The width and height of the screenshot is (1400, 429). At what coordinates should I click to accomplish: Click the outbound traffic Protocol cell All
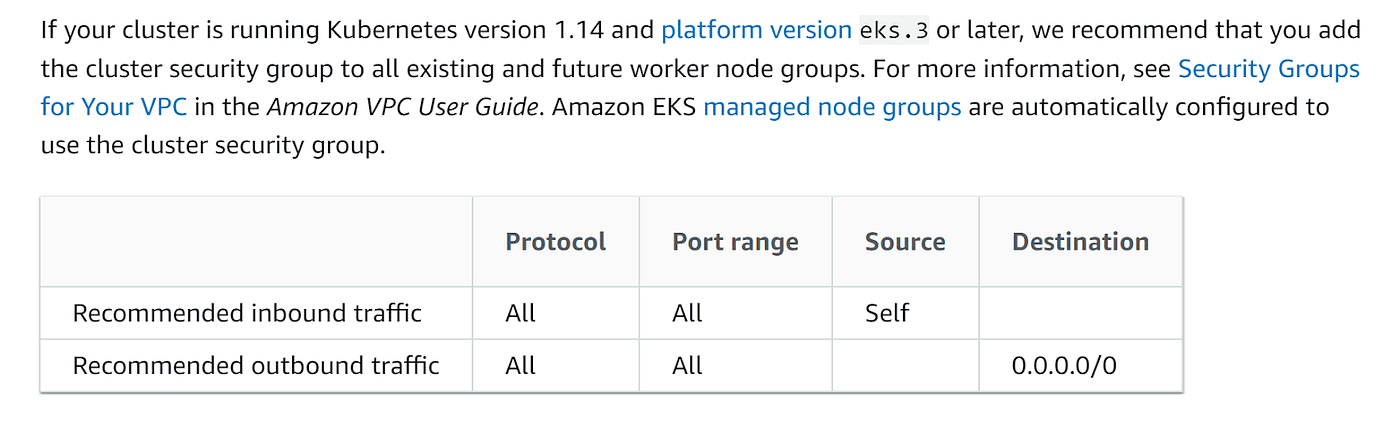[521, 366]
